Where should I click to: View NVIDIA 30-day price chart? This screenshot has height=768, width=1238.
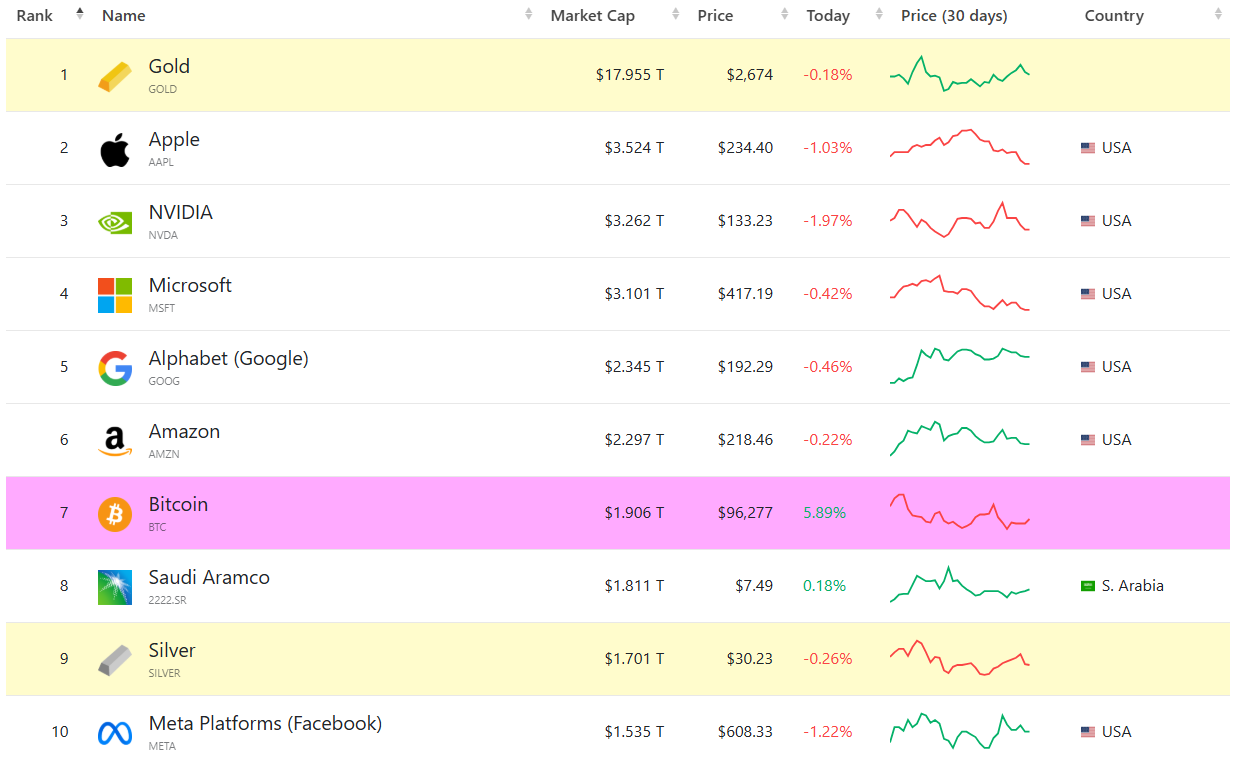960,220
